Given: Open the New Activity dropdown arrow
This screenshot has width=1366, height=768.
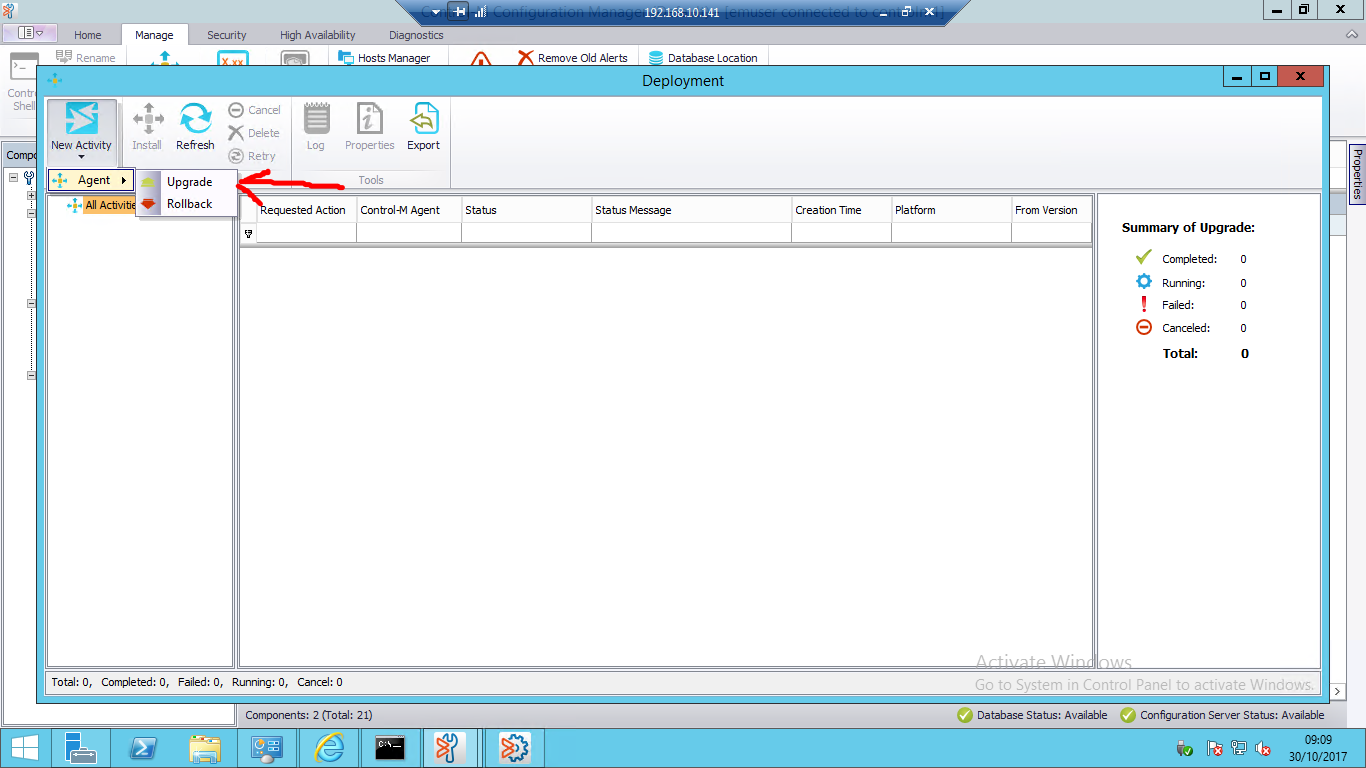Looking at the screenshot, I should pyautogui.click(x=81, y=157).
